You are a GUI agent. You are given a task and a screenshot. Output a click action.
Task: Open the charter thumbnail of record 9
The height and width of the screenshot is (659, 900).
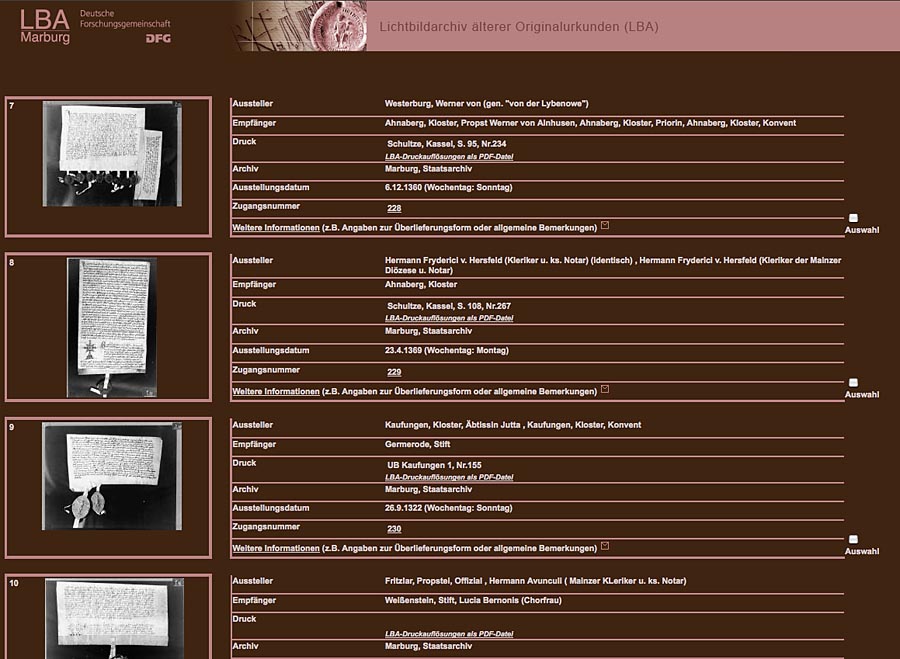[112, 476]
